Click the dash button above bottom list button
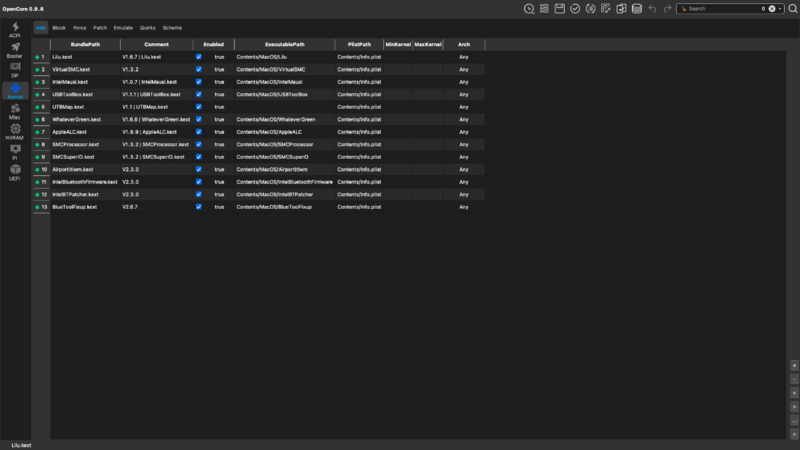Screen dimensions: 800x450 pos(794,420)
